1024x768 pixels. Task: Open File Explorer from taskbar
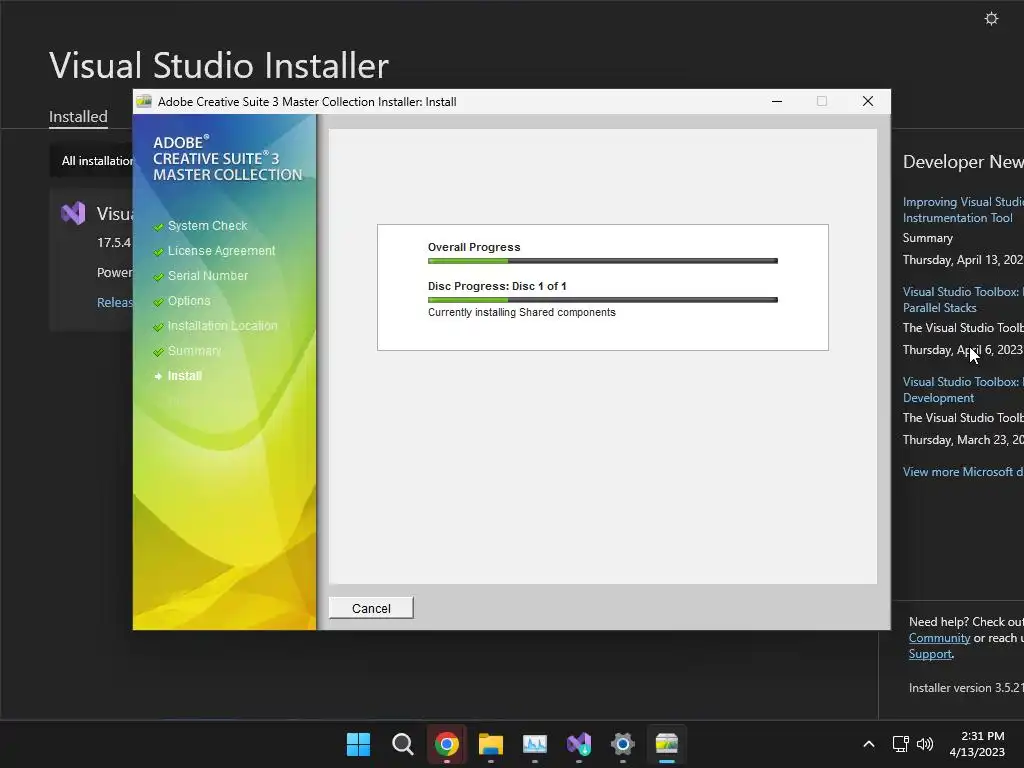click(490, 744)
